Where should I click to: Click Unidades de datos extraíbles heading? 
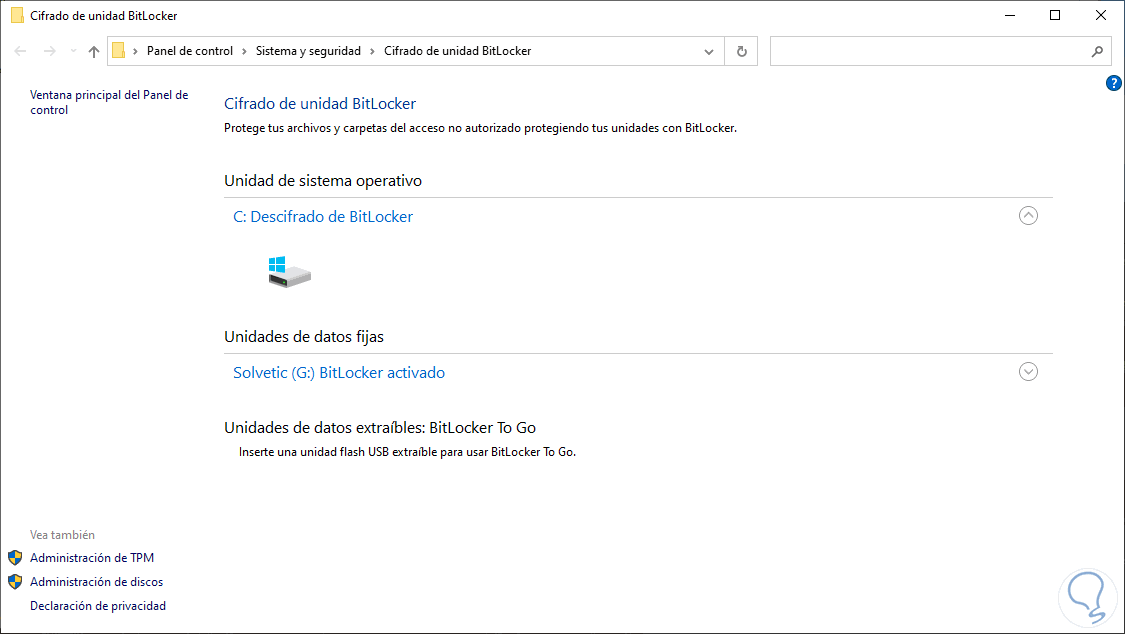point(380,428)
